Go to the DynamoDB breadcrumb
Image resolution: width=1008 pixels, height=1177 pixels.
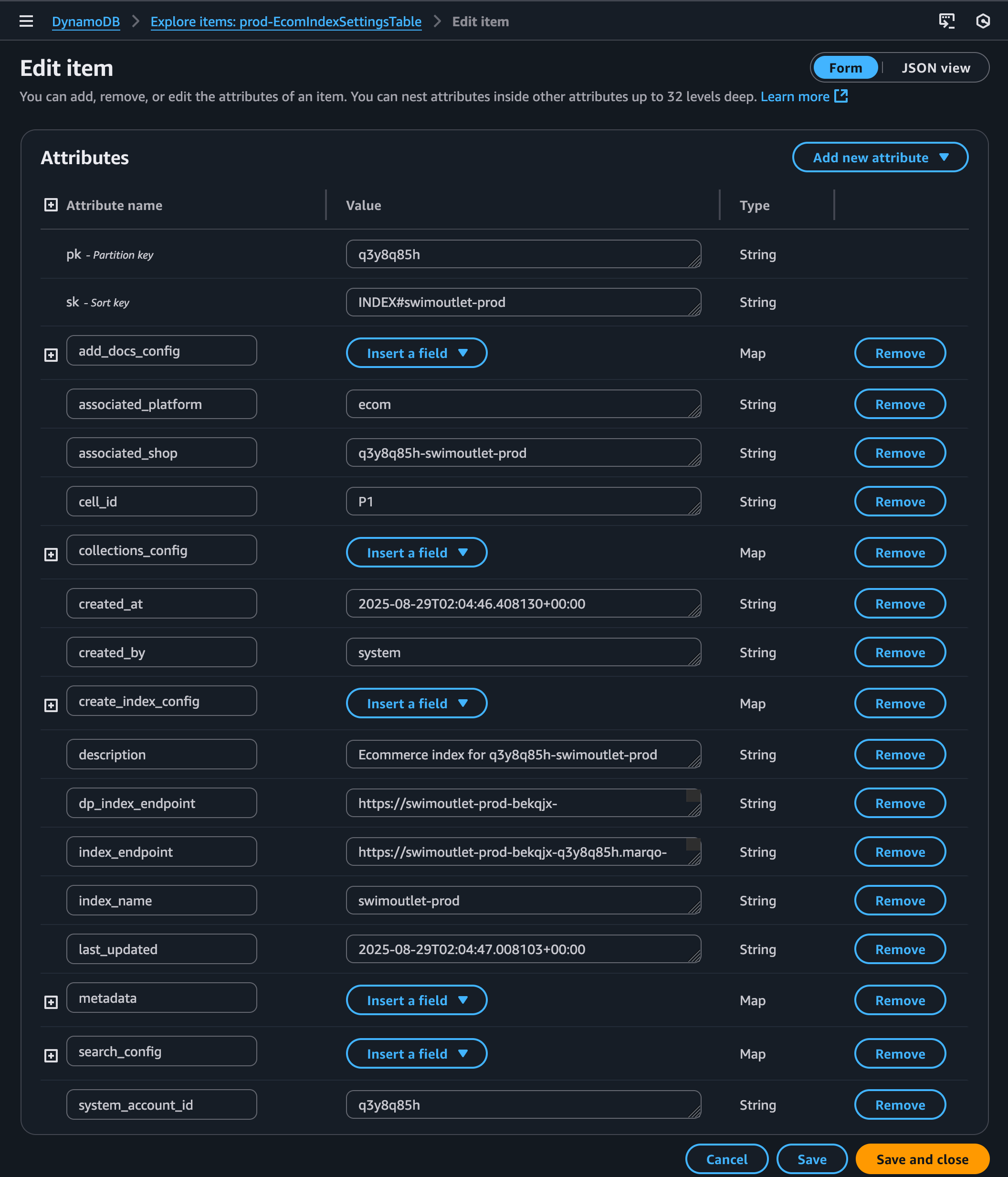click(x=86, y=21)
